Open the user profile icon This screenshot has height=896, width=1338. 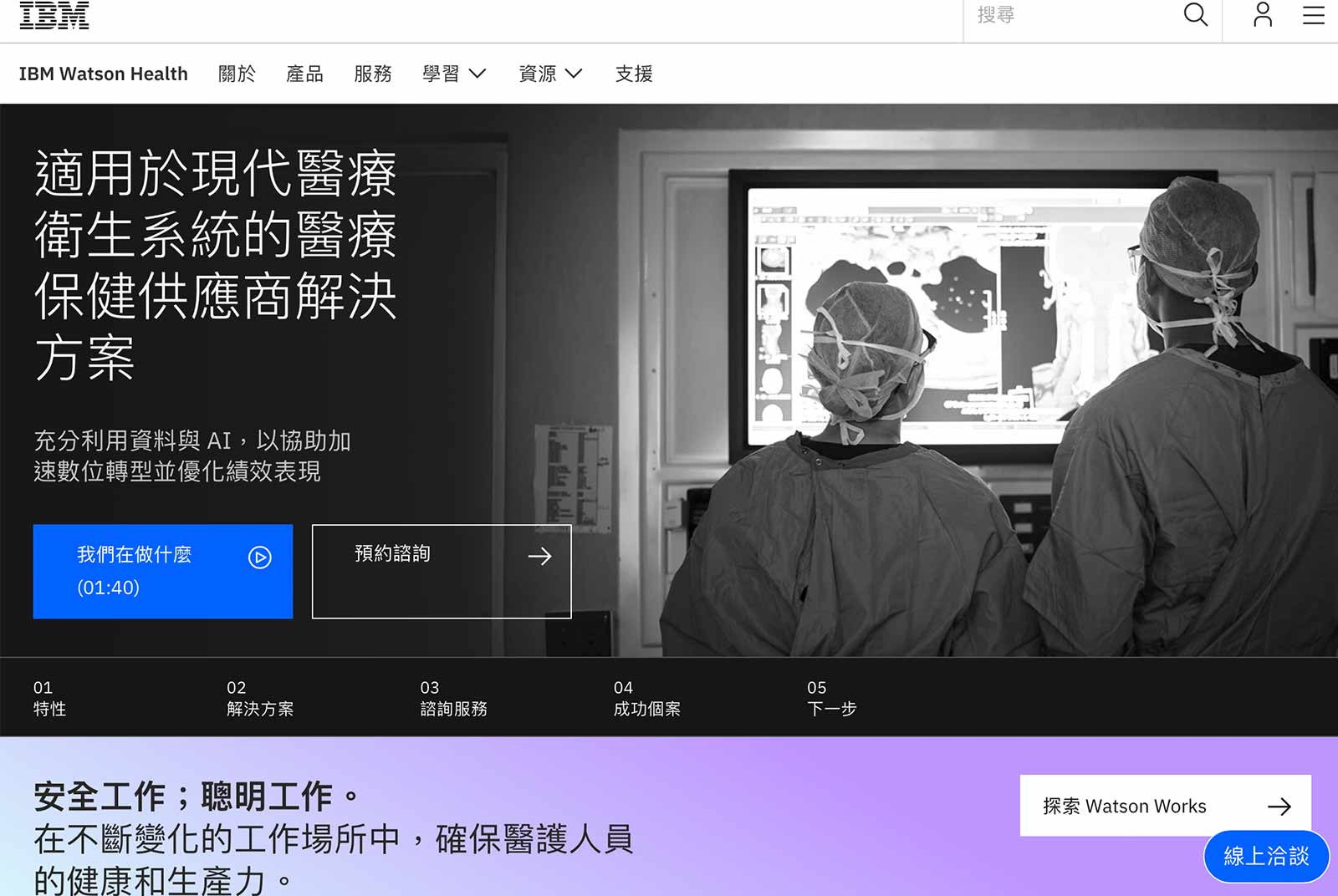point(1263,14)
